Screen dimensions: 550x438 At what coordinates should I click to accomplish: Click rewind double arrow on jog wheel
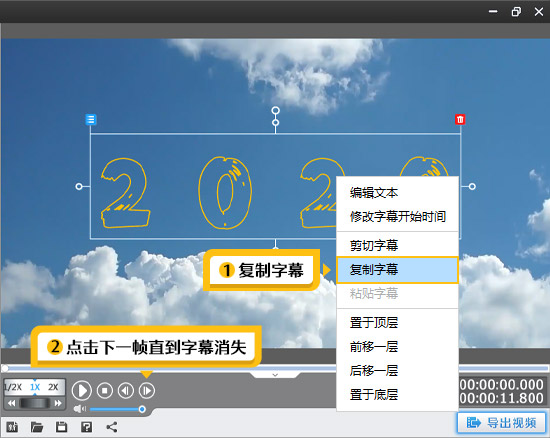point(12,403)
